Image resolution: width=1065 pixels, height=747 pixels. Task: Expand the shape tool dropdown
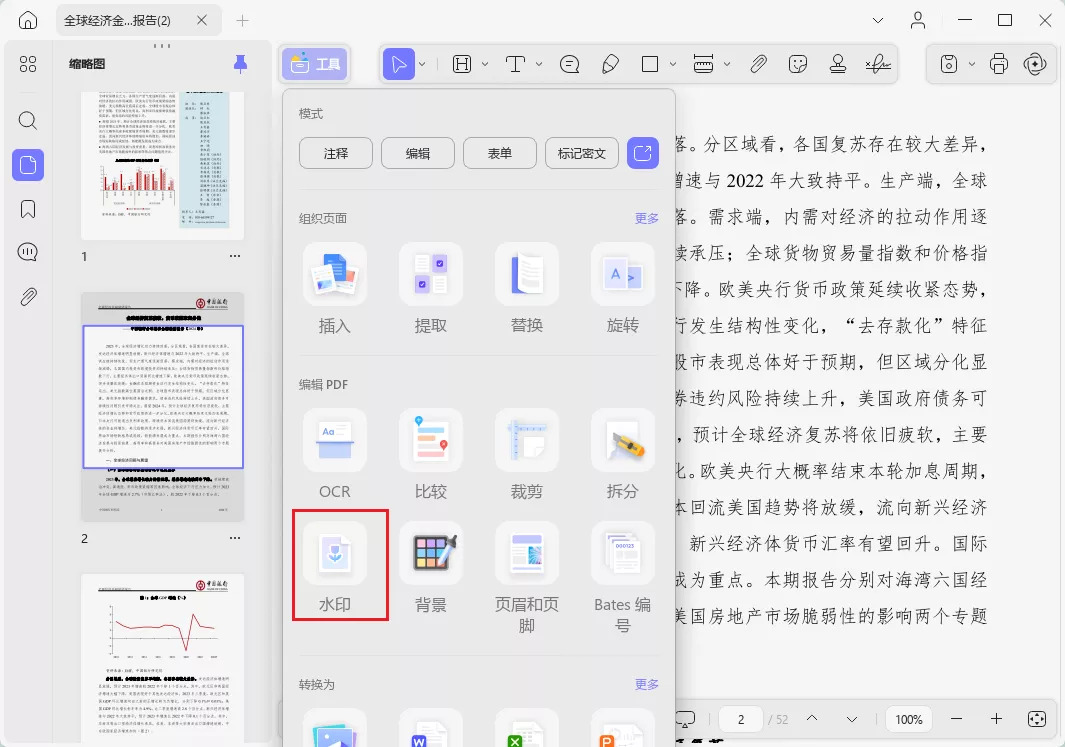click(x=672, y=63)
